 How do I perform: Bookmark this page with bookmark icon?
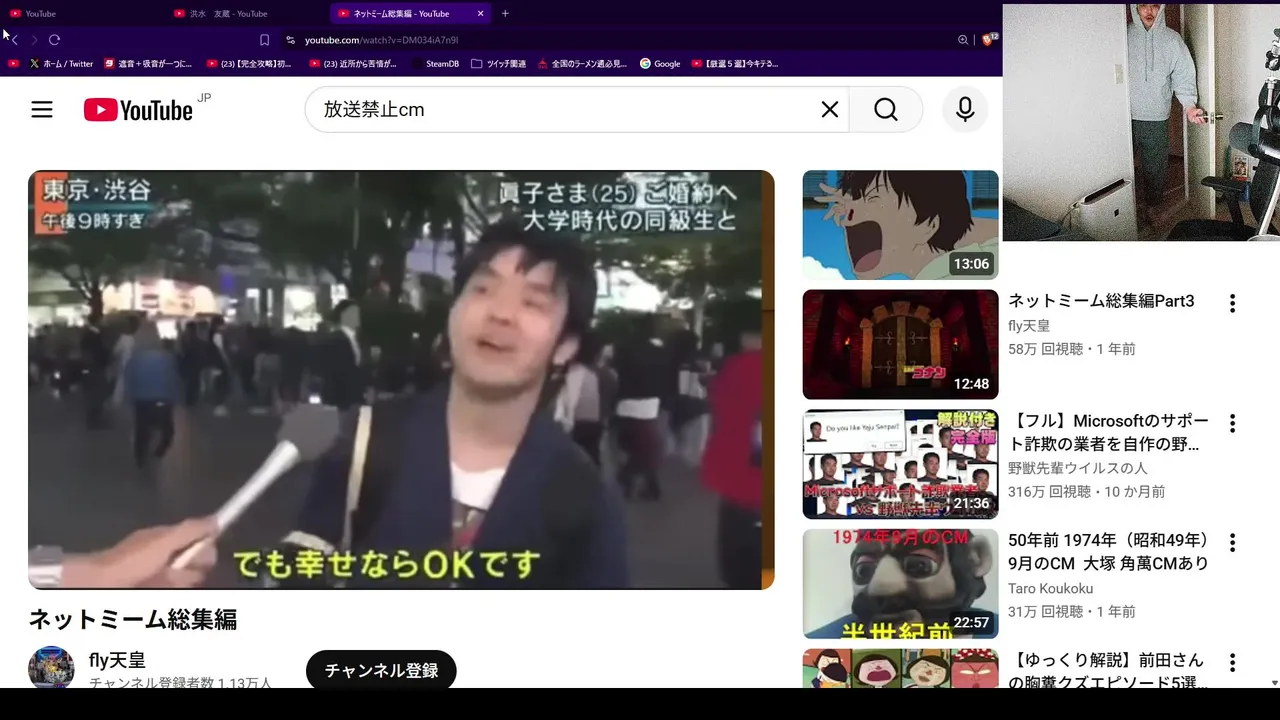[264, 40]
